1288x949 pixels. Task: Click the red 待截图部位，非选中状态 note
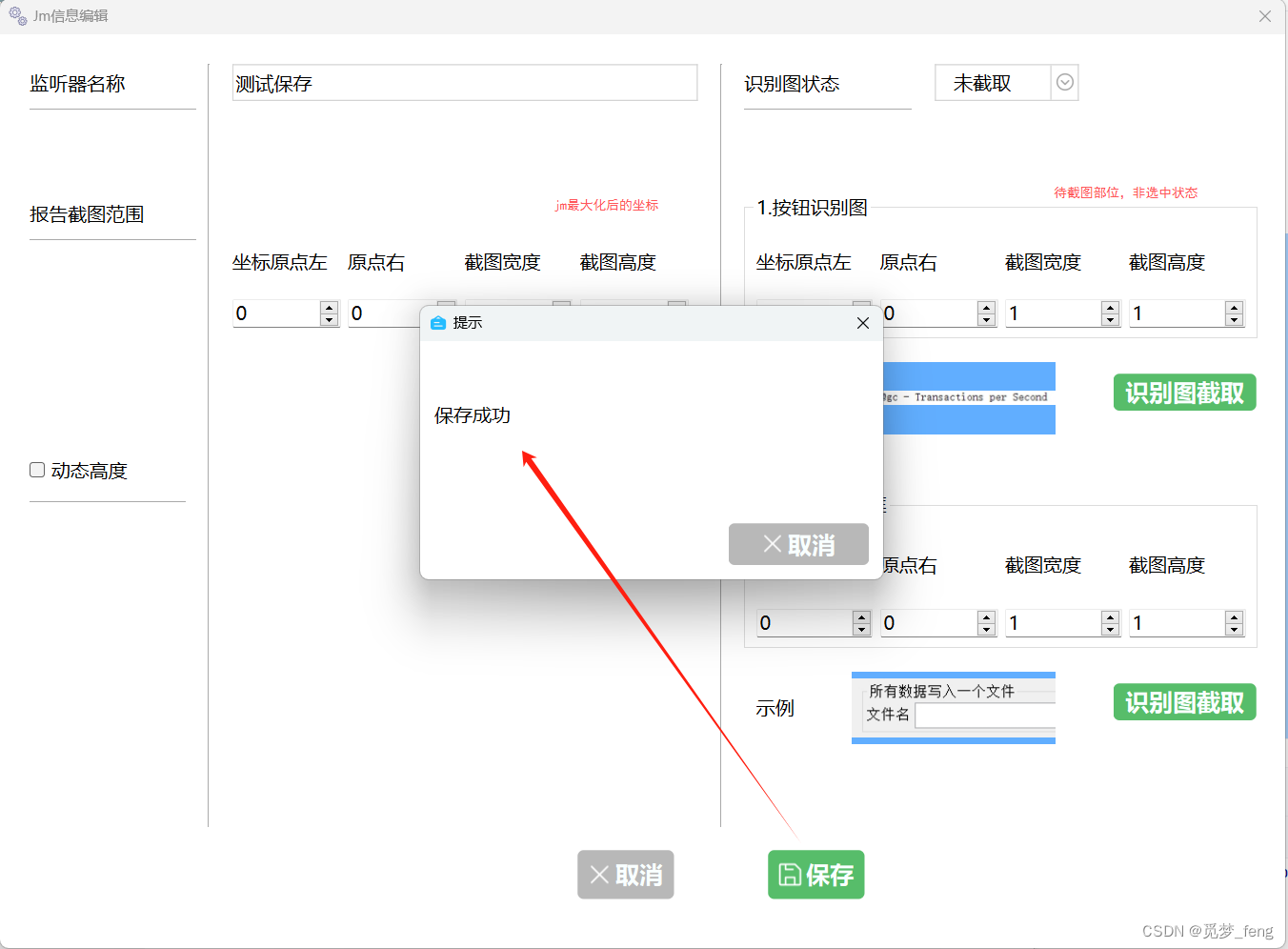1126,192
